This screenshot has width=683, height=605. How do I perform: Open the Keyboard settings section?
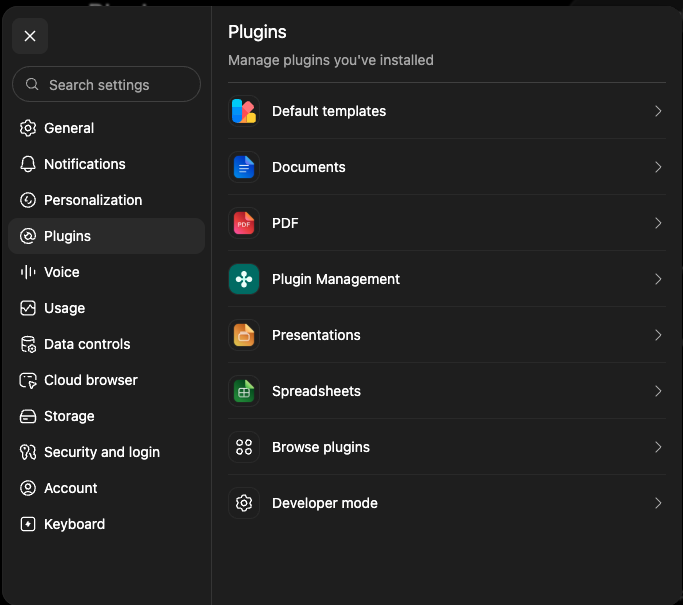[106, 524]
